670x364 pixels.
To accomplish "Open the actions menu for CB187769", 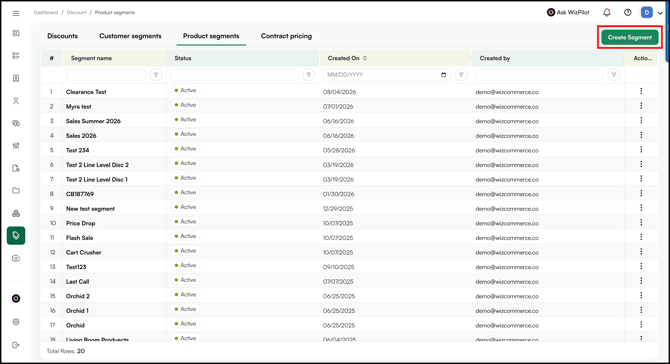I will [641, 193].
